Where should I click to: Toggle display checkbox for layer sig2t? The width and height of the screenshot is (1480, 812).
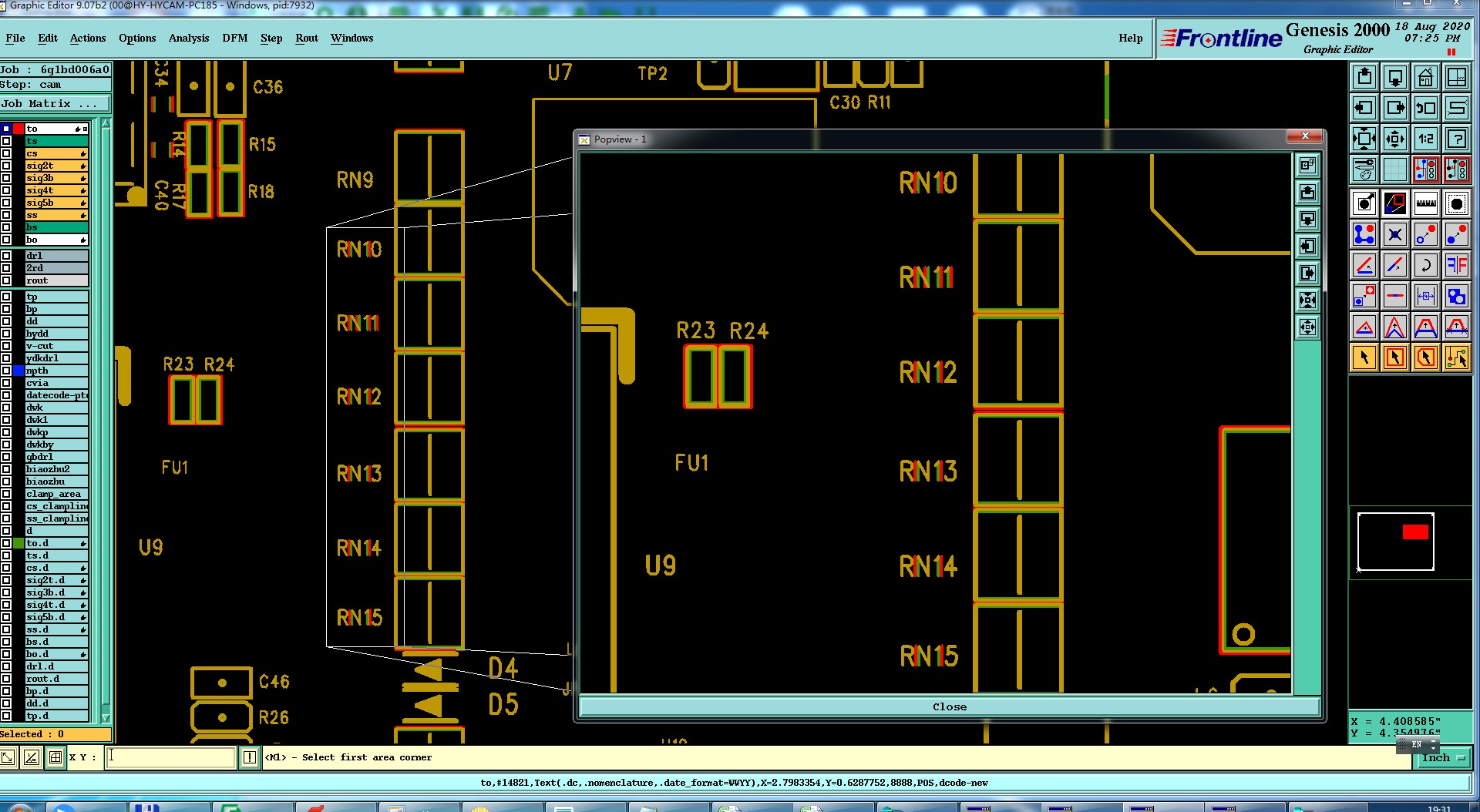(x=6, y=166)
